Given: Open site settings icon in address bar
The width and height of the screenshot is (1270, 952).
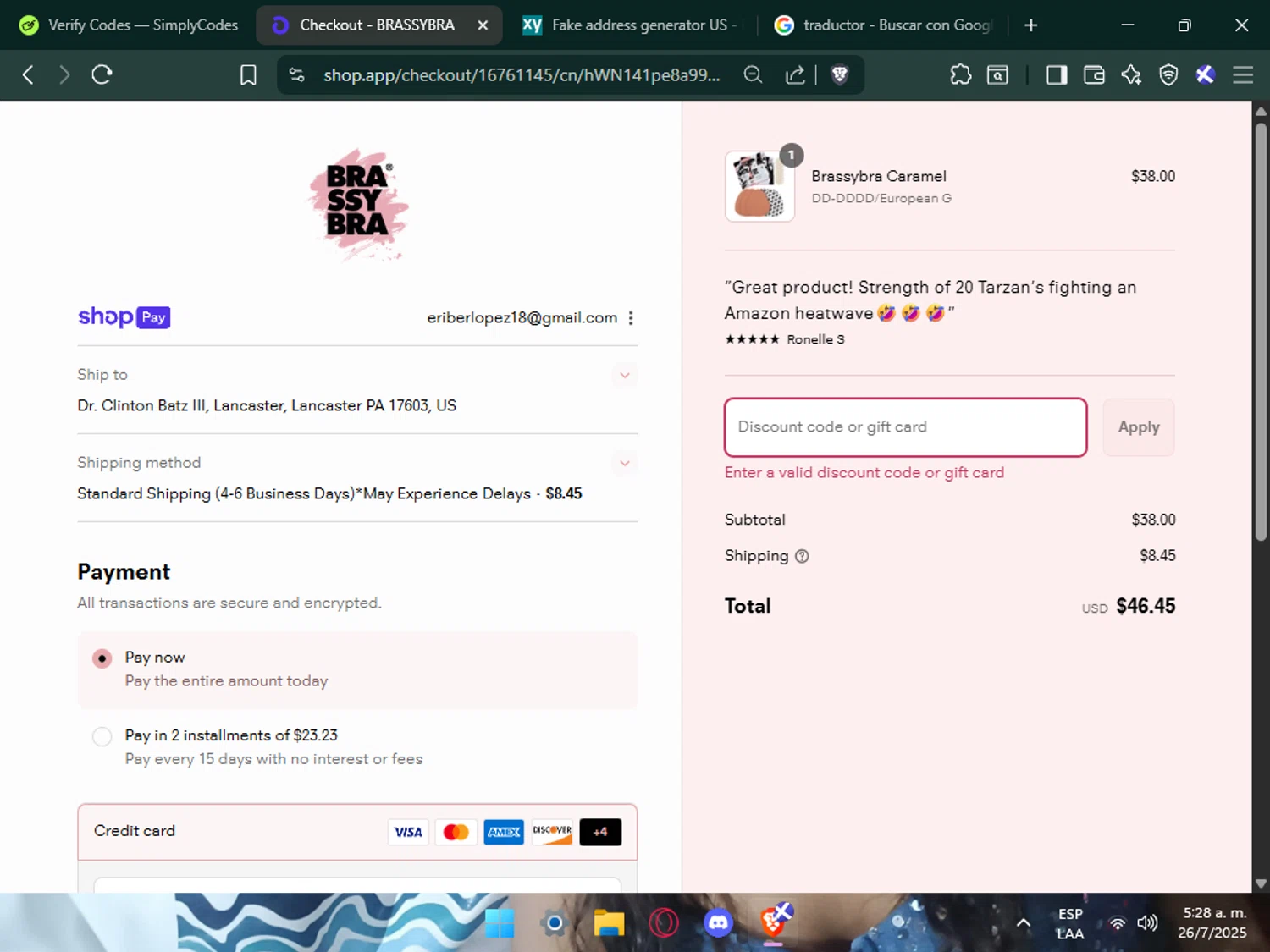Looking at the screenshot, I should 297,75.
